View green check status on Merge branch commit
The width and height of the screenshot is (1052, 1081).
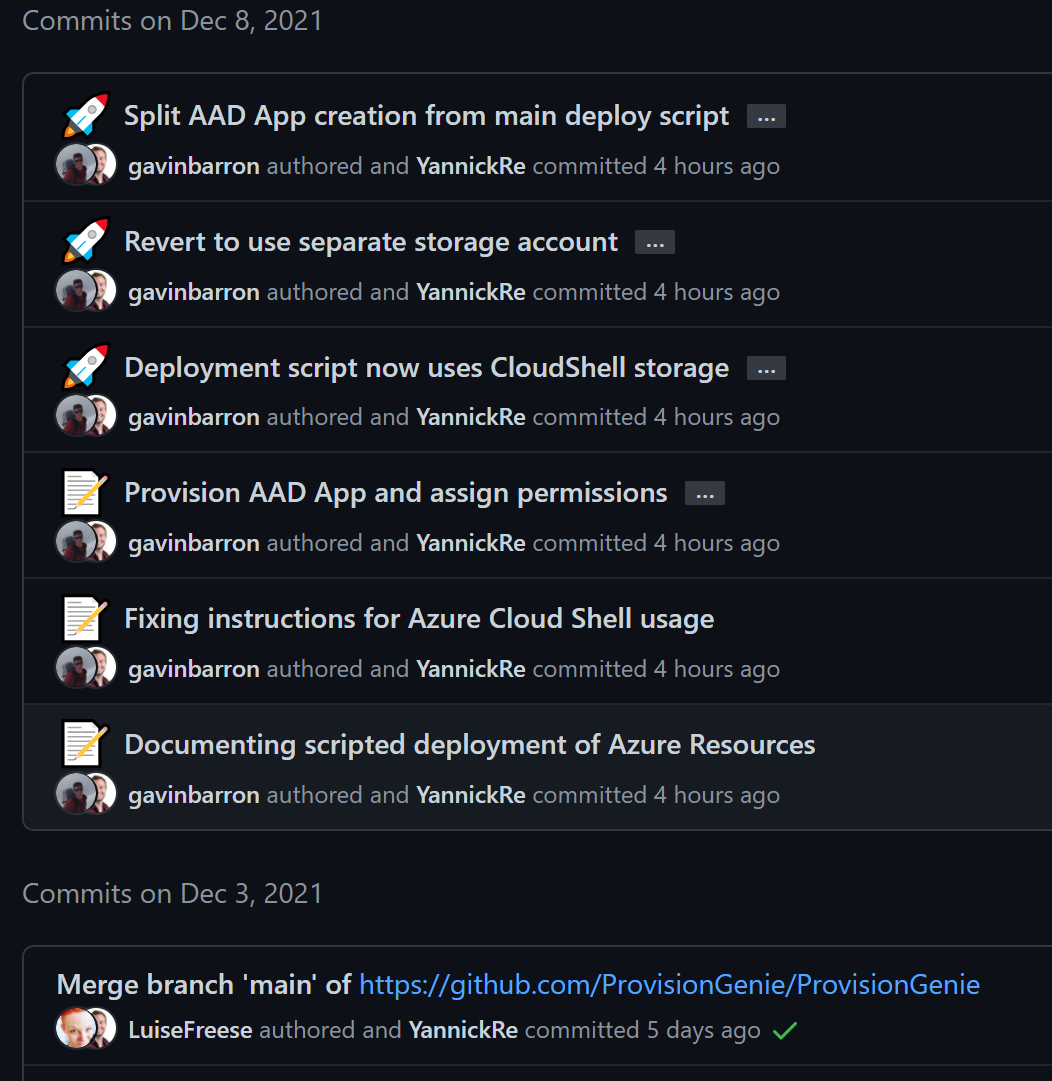click(785, 1031)
